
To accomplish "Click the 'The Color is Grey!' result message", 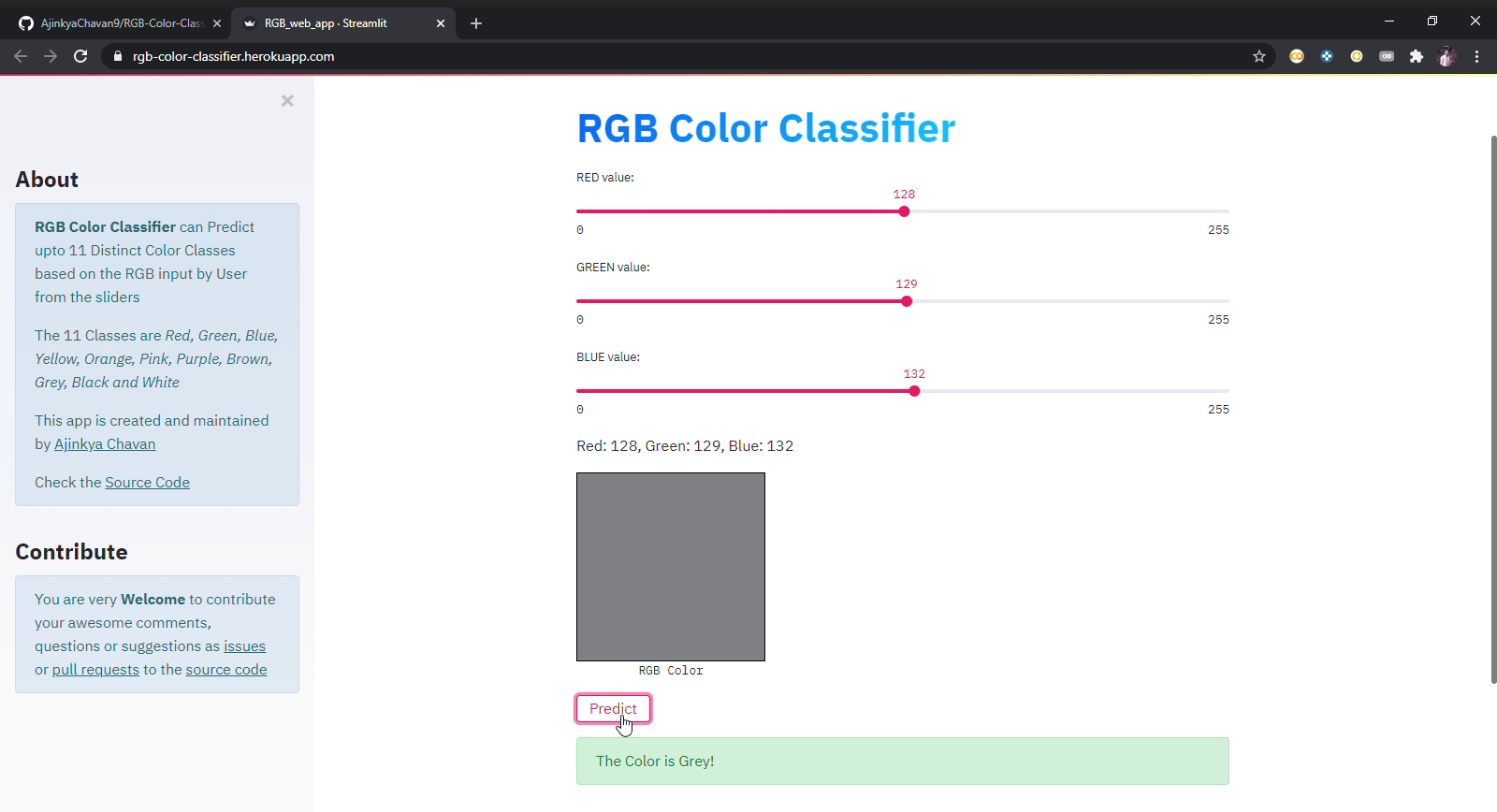I will pyautogui.click(x=903, y=761).
